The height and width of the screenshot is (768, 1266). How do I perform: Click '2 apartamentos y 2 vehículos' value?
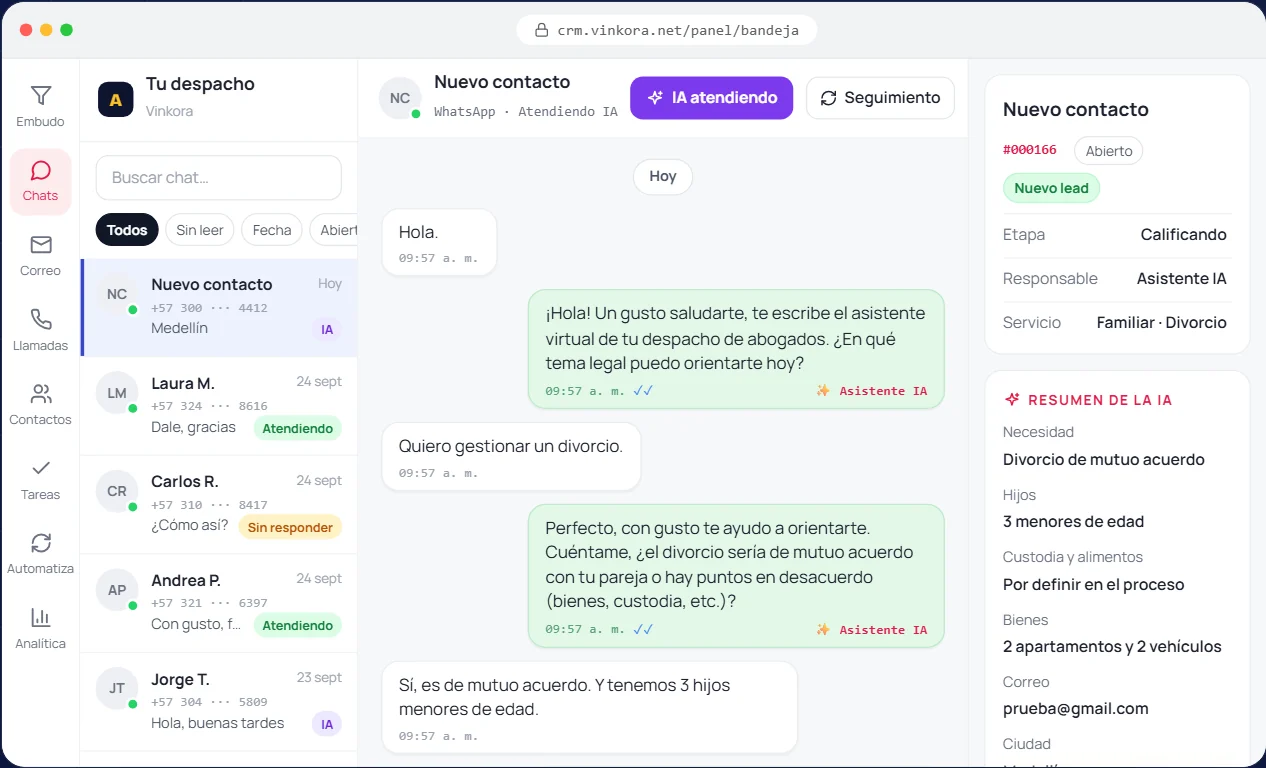point(1112,647)
